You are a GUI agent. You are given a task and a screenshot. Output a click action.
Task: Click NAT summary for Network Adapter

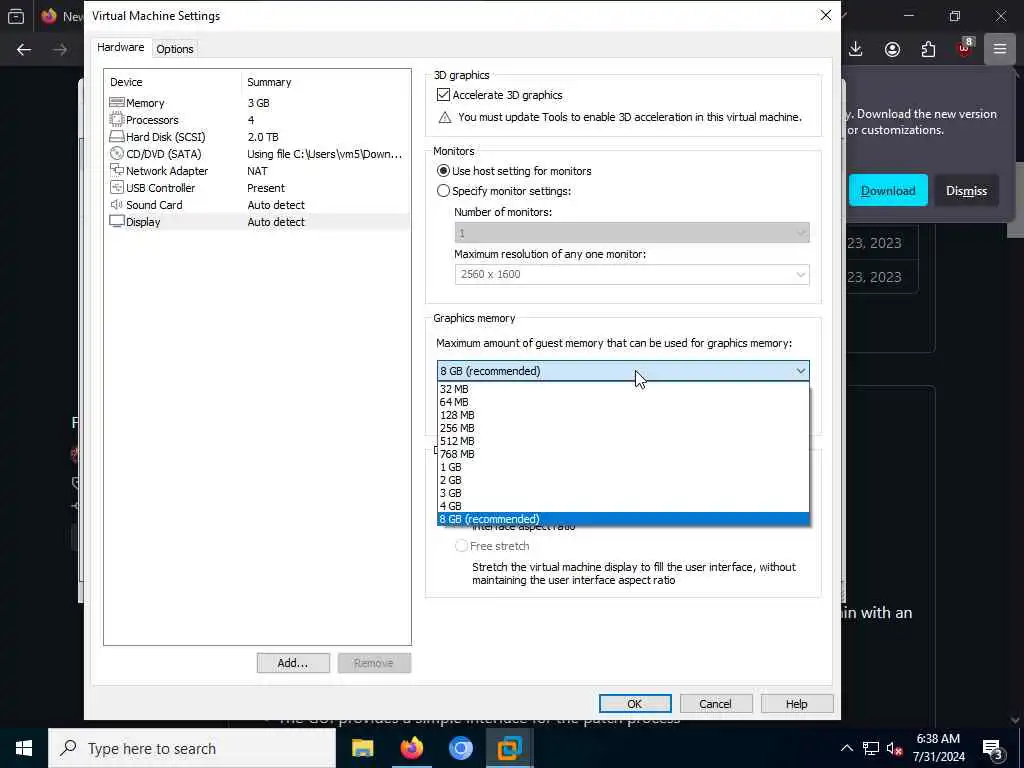click(257, 170)
